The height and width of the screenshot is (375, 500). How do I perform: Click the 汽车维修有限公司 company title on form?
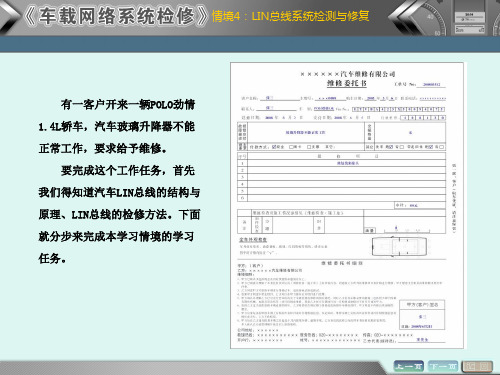(x=348, y=74)
